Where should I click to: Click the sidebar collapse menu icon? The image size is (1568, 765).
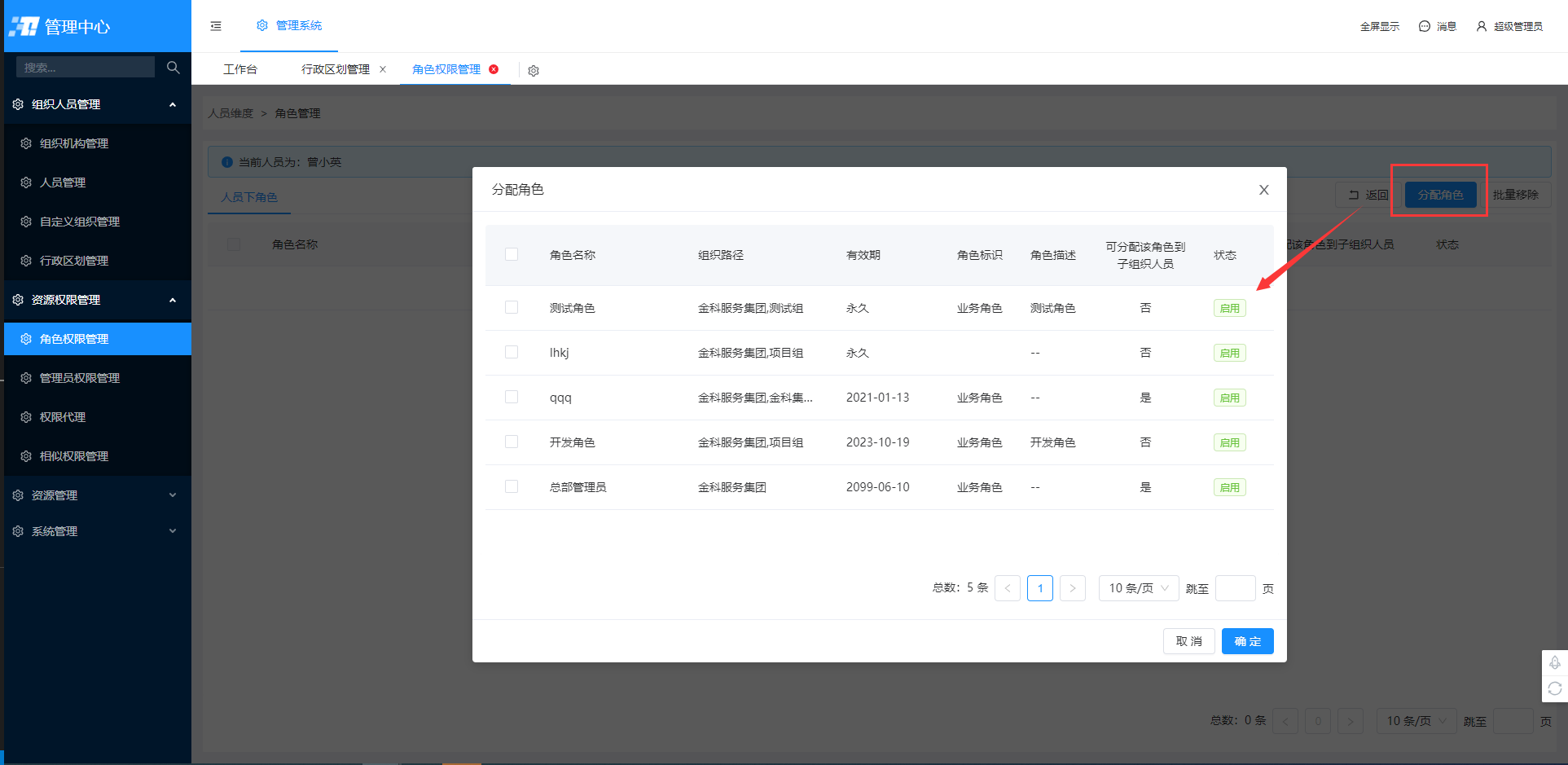pyautogui.click(x=216, y=26)
